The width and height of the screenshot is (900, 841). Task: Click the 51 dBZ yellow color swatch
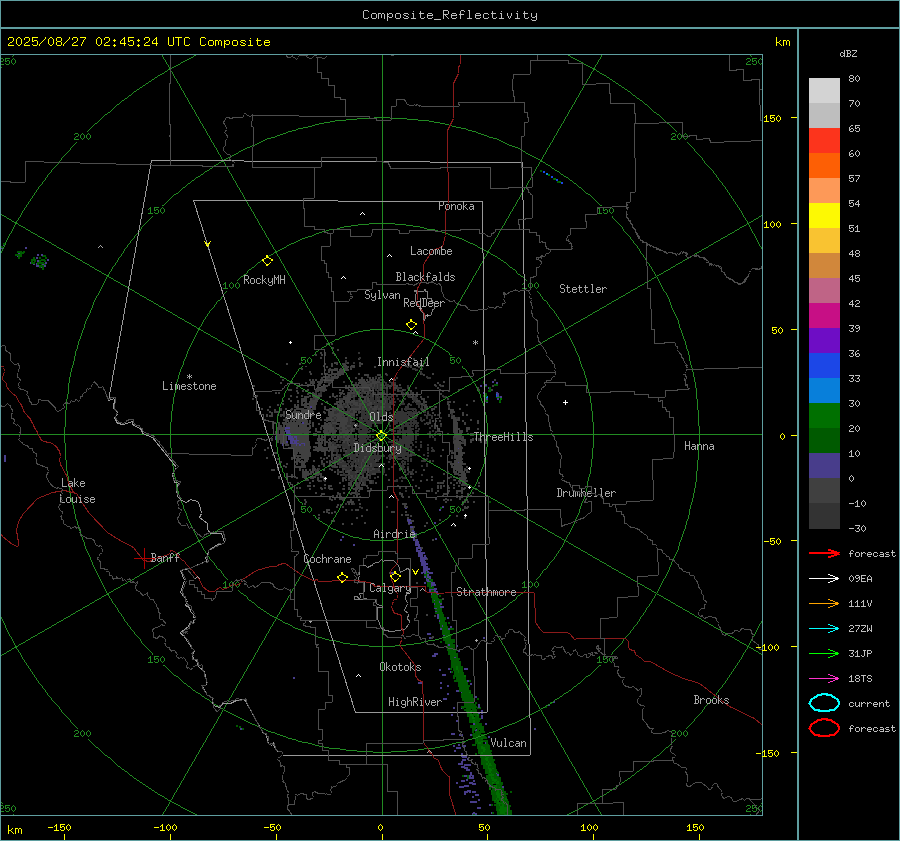point(824,215)
